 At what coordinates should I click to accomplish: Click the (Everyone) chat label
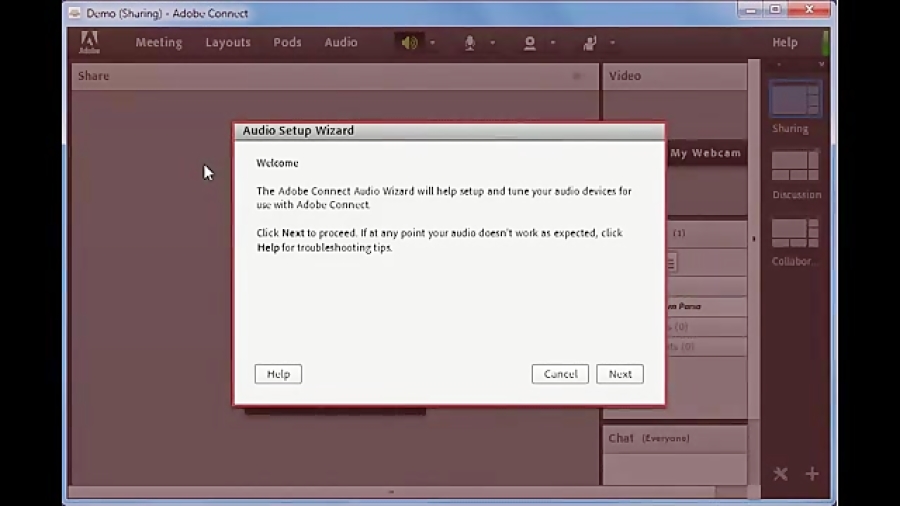pos(666,438)
